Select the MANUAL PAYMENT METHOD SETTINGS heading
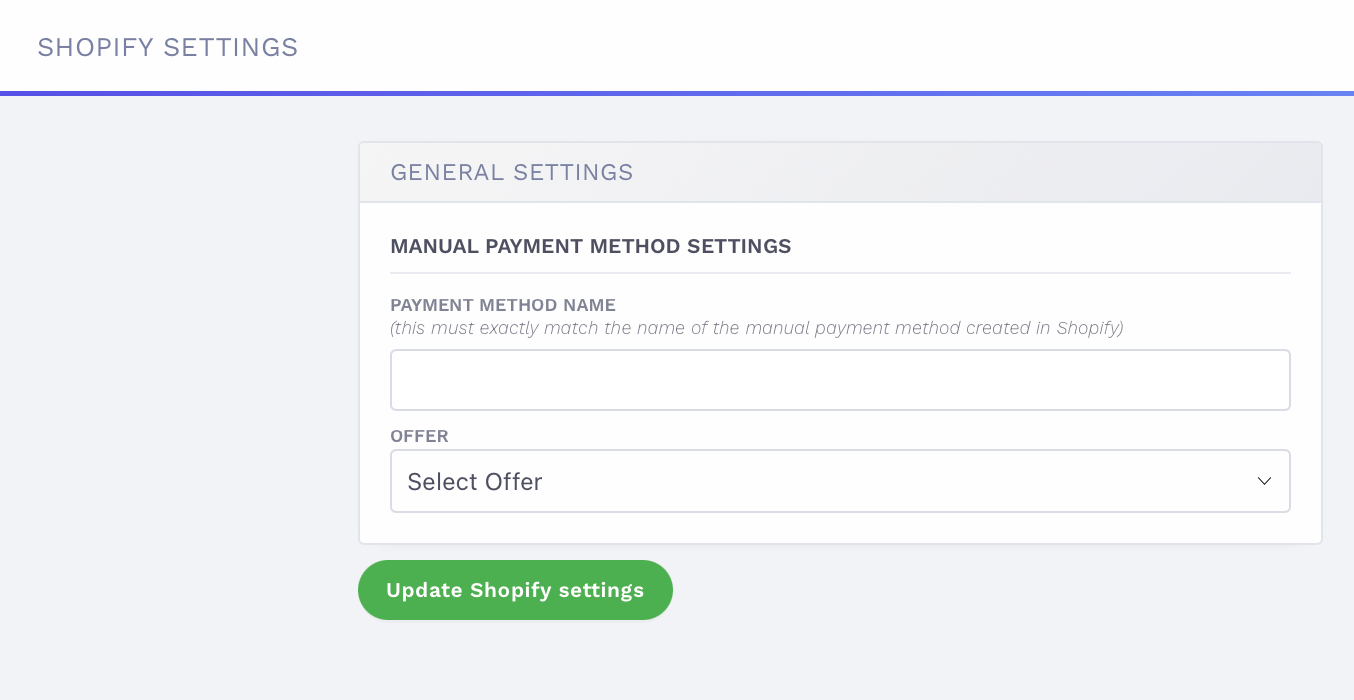 coord(590,246)
